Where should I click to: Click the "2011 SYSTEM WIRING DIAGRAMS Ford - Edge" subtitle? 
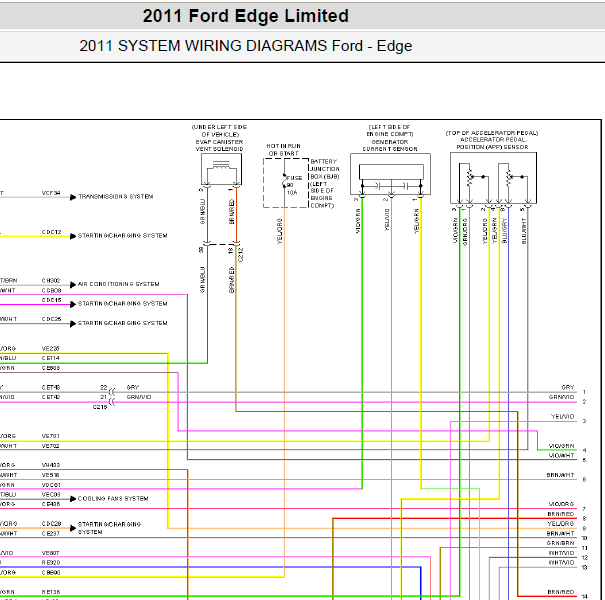point(246,46)
